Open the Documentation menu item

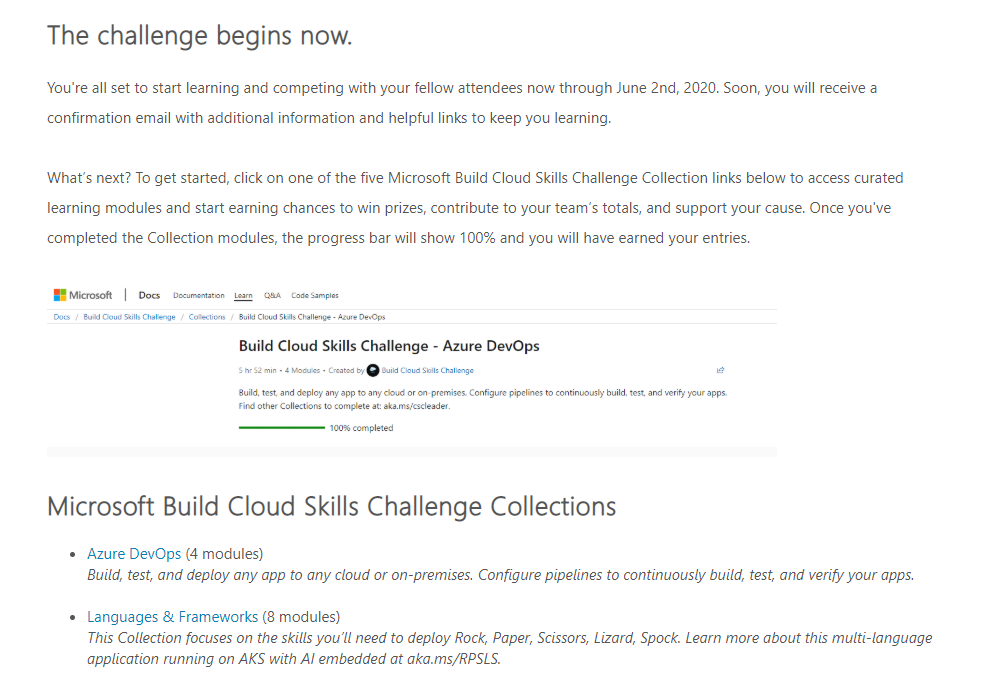tap(198, 296)
